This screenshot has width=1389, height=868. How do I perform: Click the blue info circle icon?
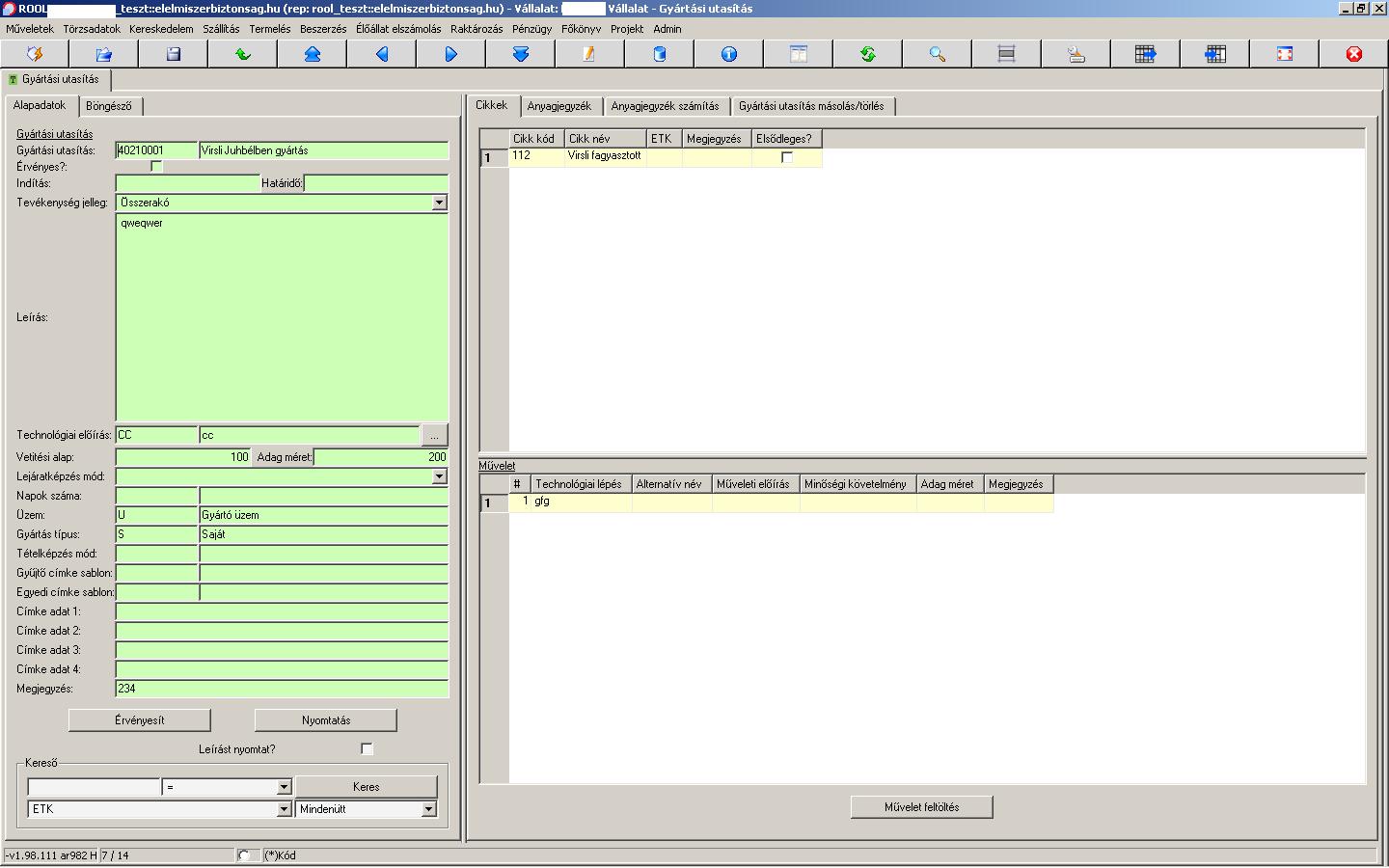click(x=729, y=54)
